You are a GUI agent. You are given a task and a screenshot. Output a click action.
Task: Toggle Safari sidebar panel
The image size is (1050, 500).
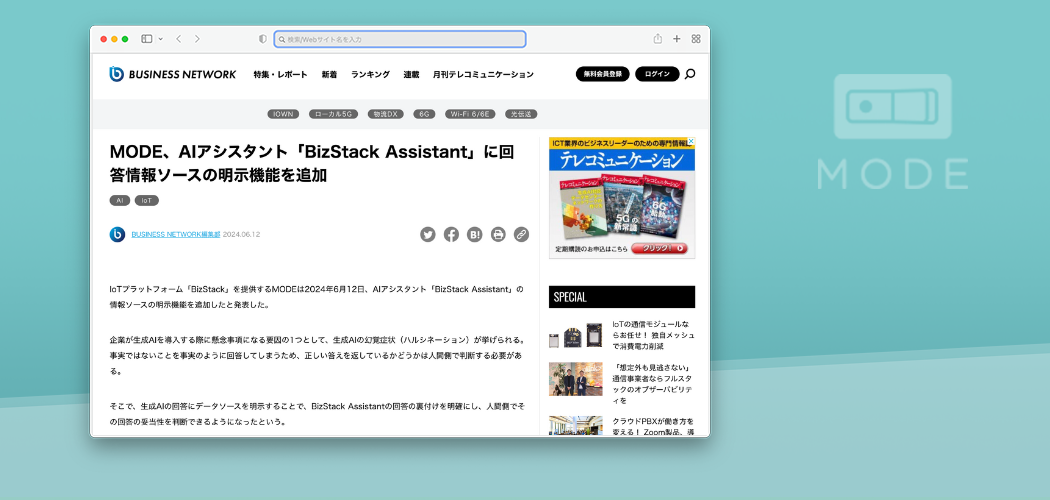[147, 39]
